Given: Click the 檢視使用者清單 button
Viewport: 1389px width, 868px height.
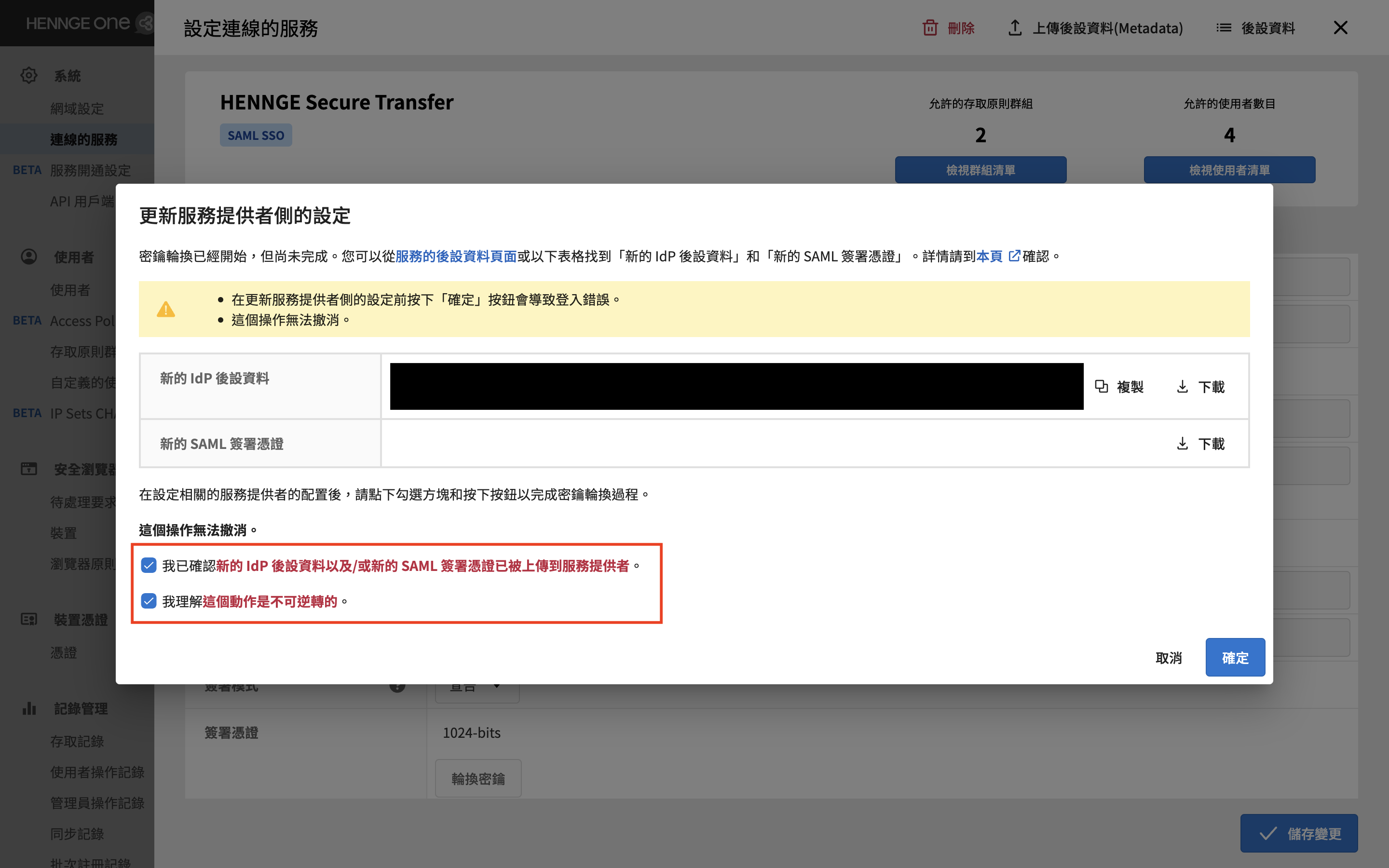Looking at the screenshot, I should [1229, 170].
